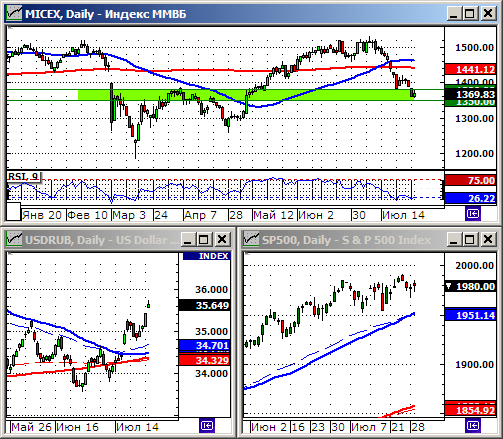Click the blue 1951.14 label in SP500
The width and height of the screenshot is (503, 439).
click(470, 315)
